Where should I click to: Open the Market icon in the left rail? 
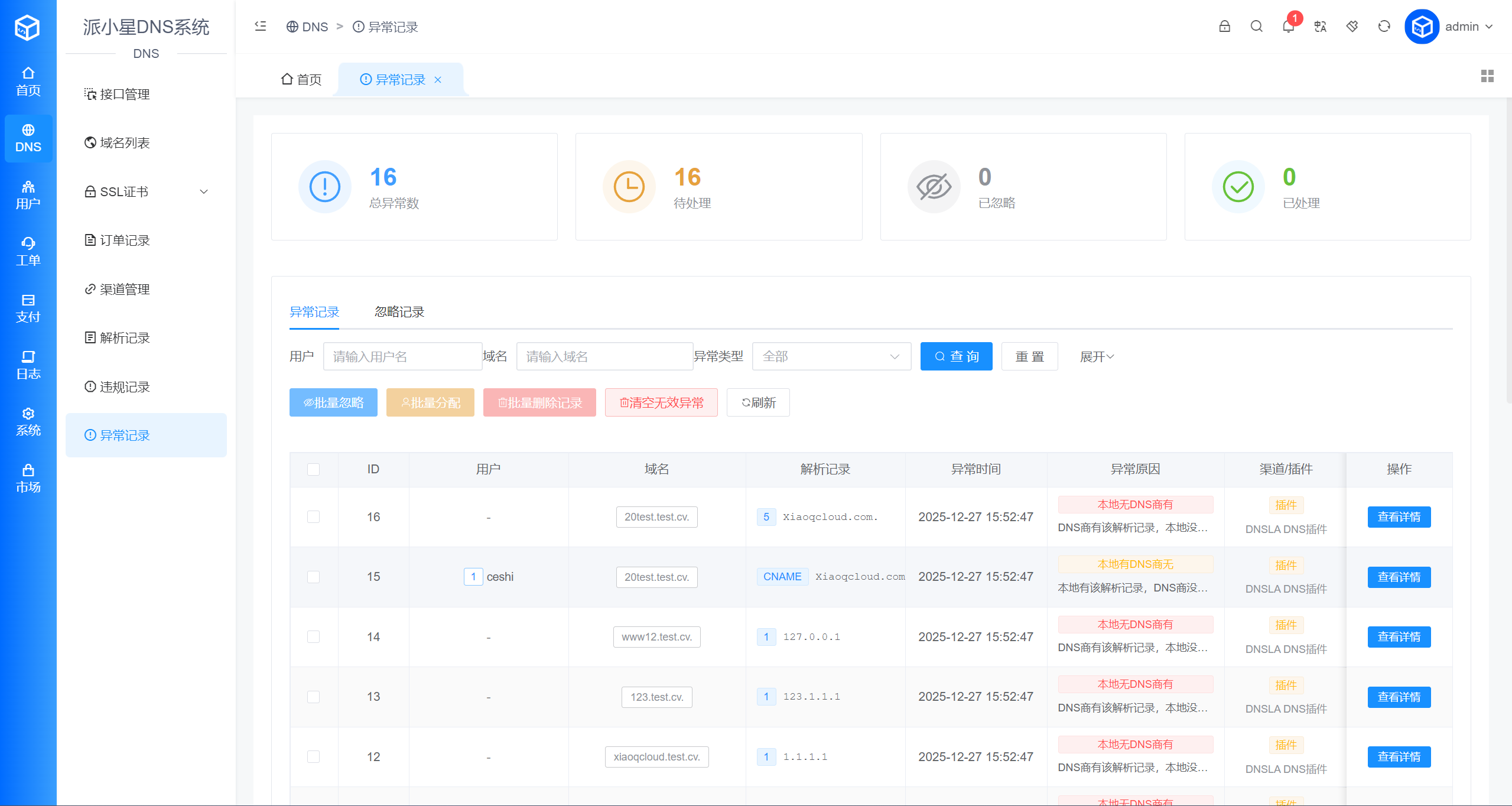tap(28, 479)
